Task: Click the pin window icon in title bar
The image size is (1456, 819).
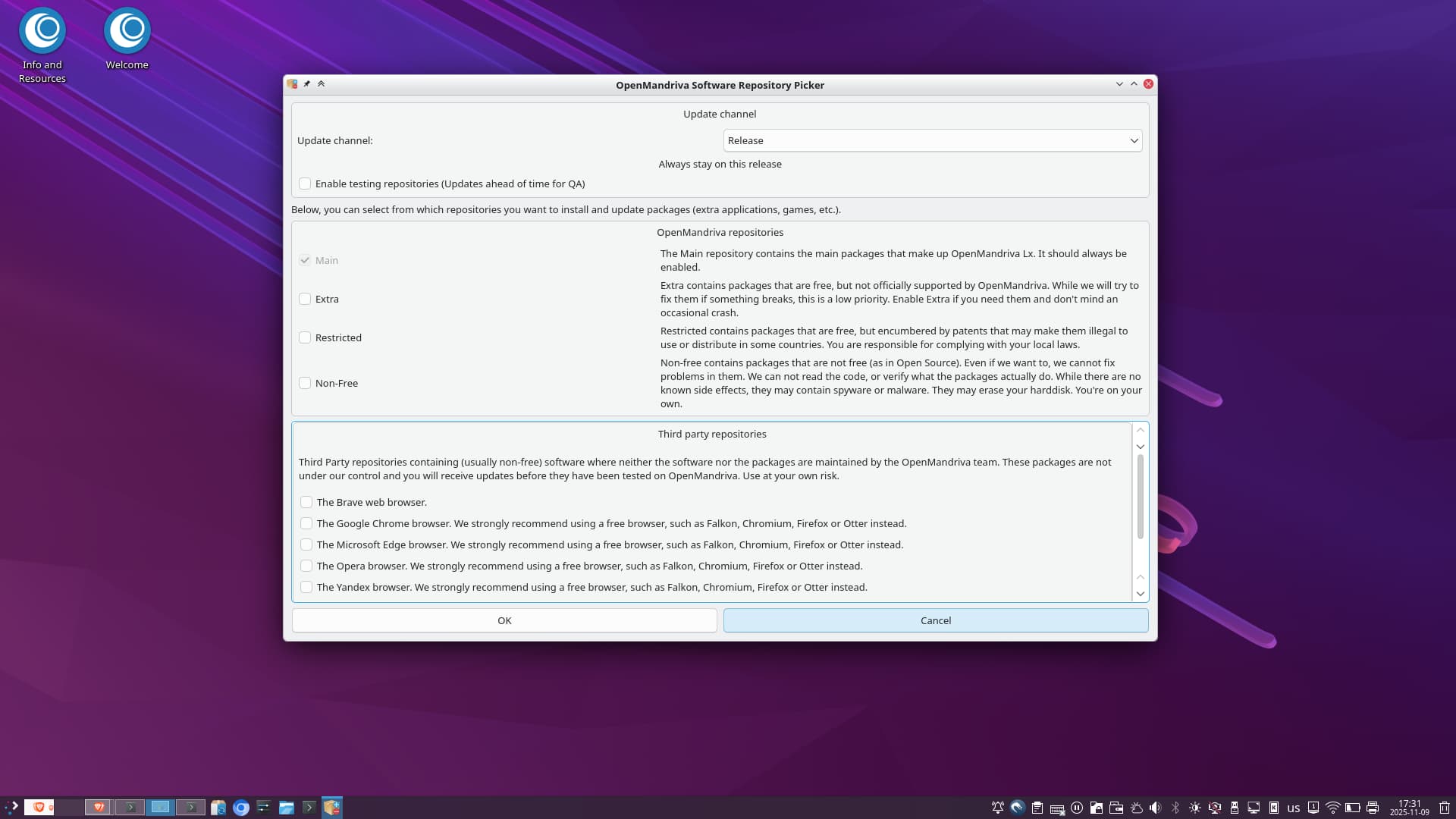Action: tap(307, 84)
